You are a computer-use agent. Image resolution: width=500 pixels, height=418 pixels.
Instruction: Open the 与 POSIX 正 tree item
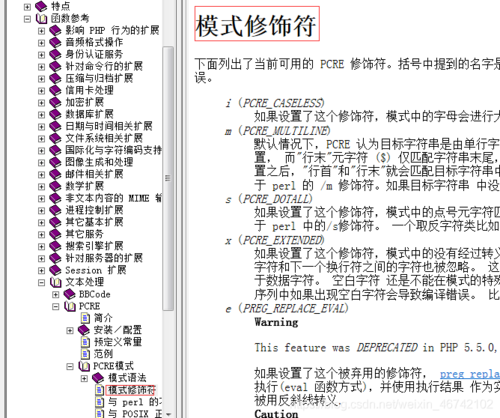pos(135,413)
